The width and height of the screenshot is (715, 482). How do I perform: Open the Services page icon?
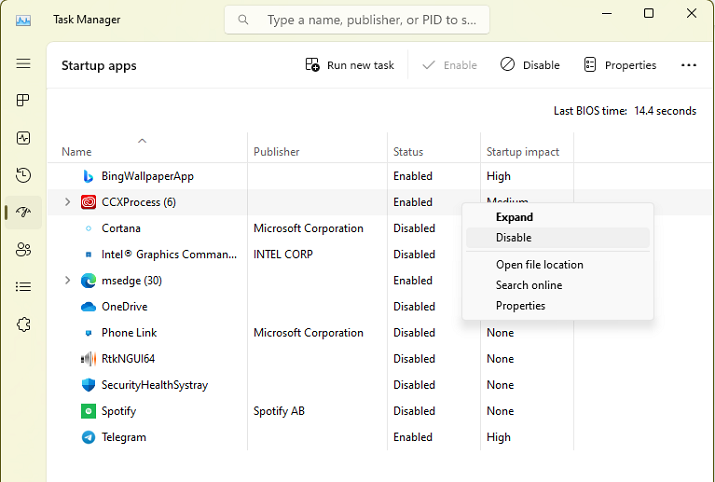(23, 324)
